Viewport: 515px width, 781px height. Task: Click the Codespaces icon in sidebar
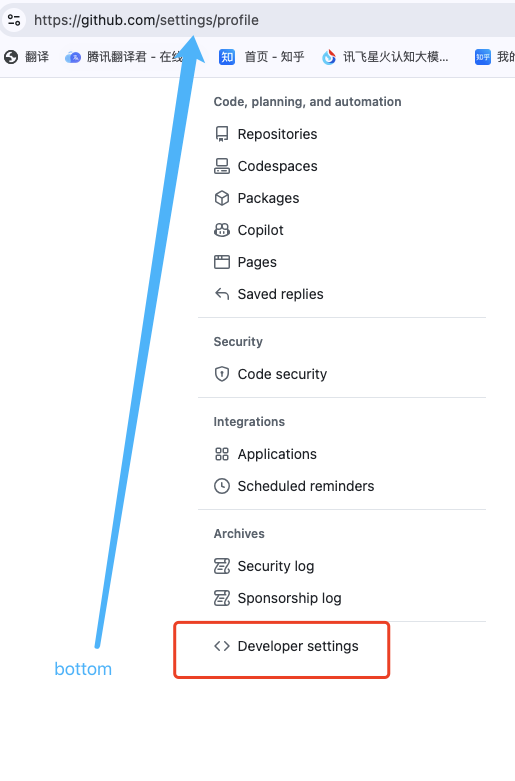point(222,166)
